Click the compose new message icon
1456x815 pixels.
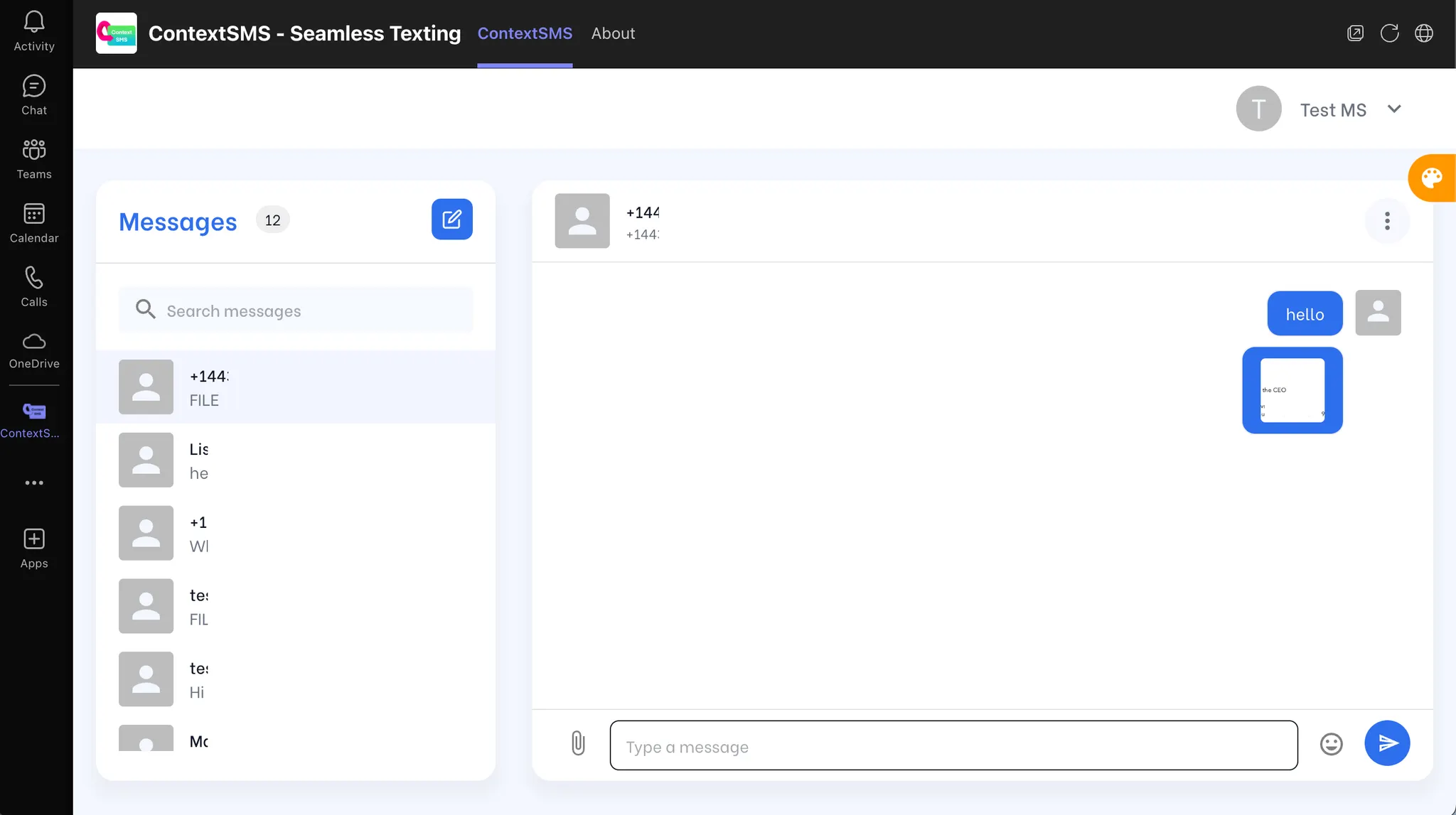451,219
